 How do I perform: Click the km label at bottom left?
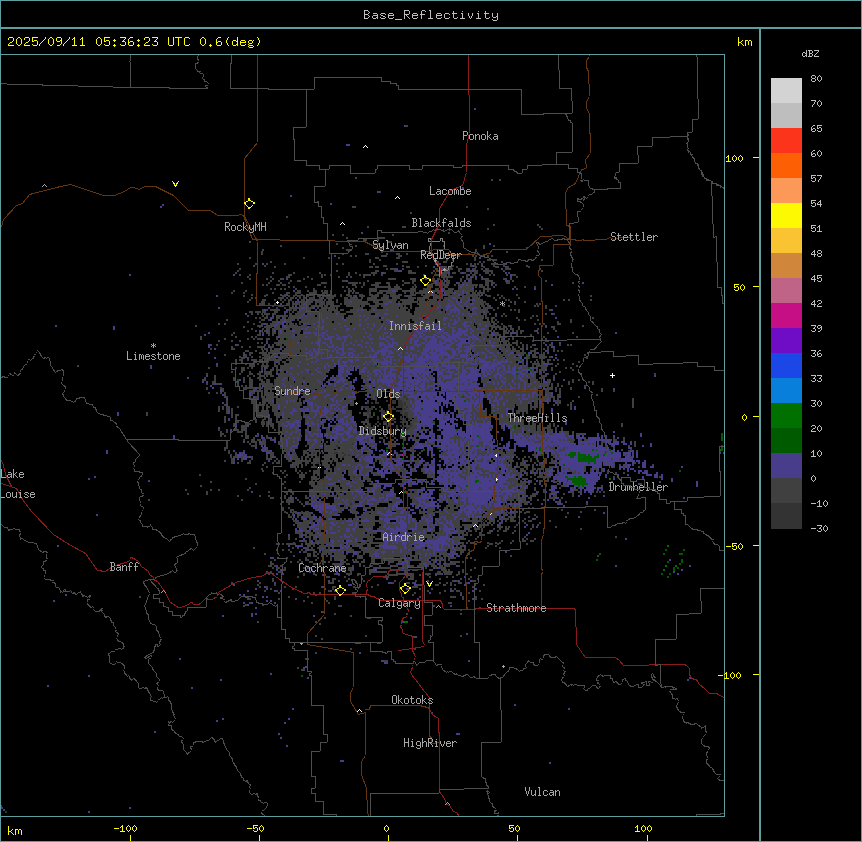pyautogui.click(x=15, y=830)
